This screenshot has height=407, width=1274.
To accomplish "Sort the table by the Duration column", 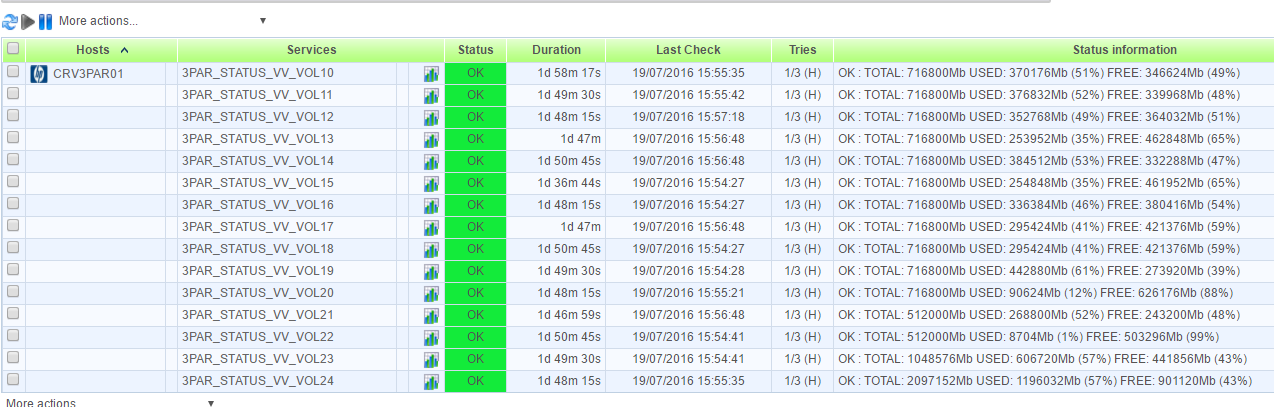I will [x=556, y=50].
